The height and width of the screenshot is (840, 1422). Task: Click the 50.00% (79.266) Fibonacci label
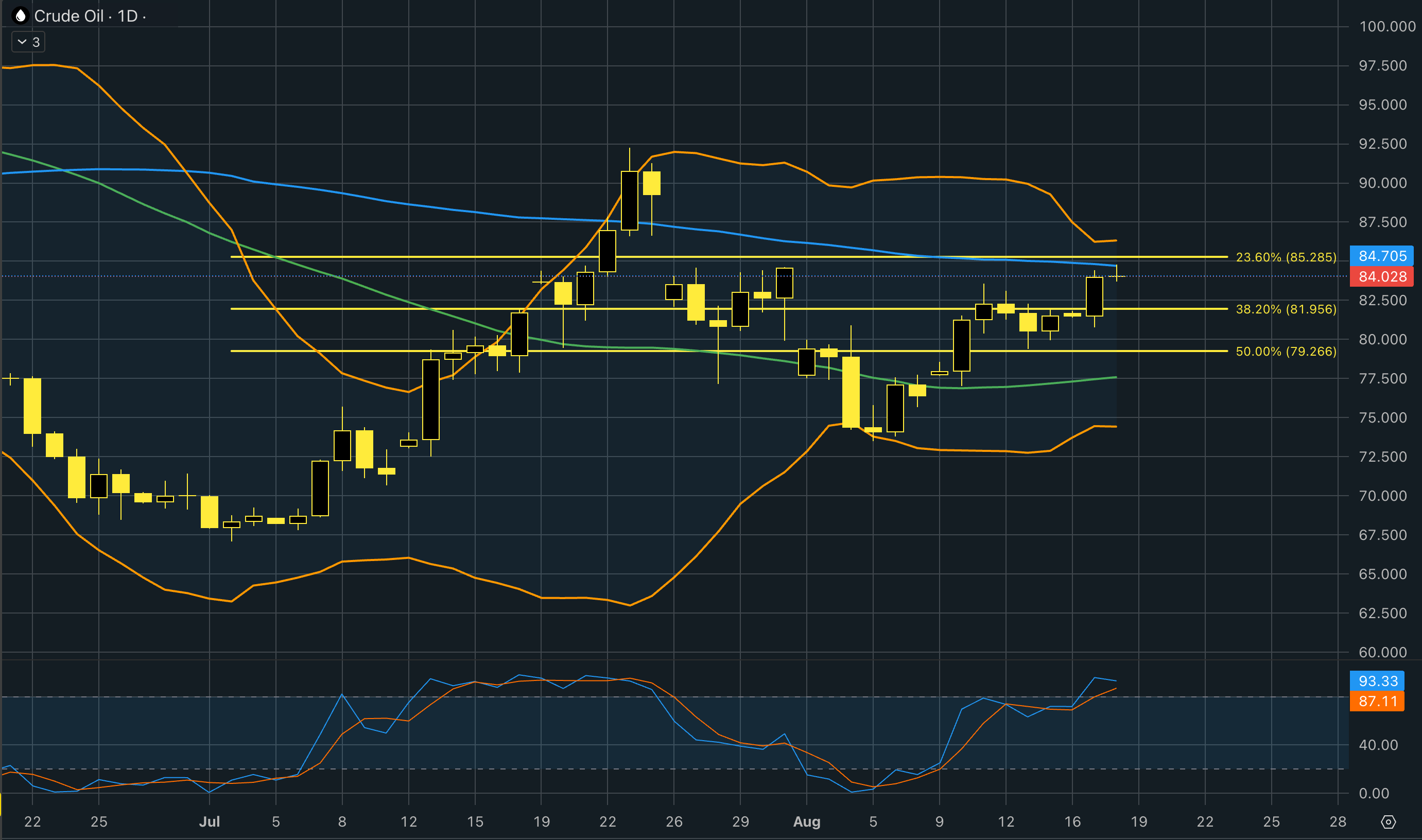pyautogui.click(x=1286, y=352)
